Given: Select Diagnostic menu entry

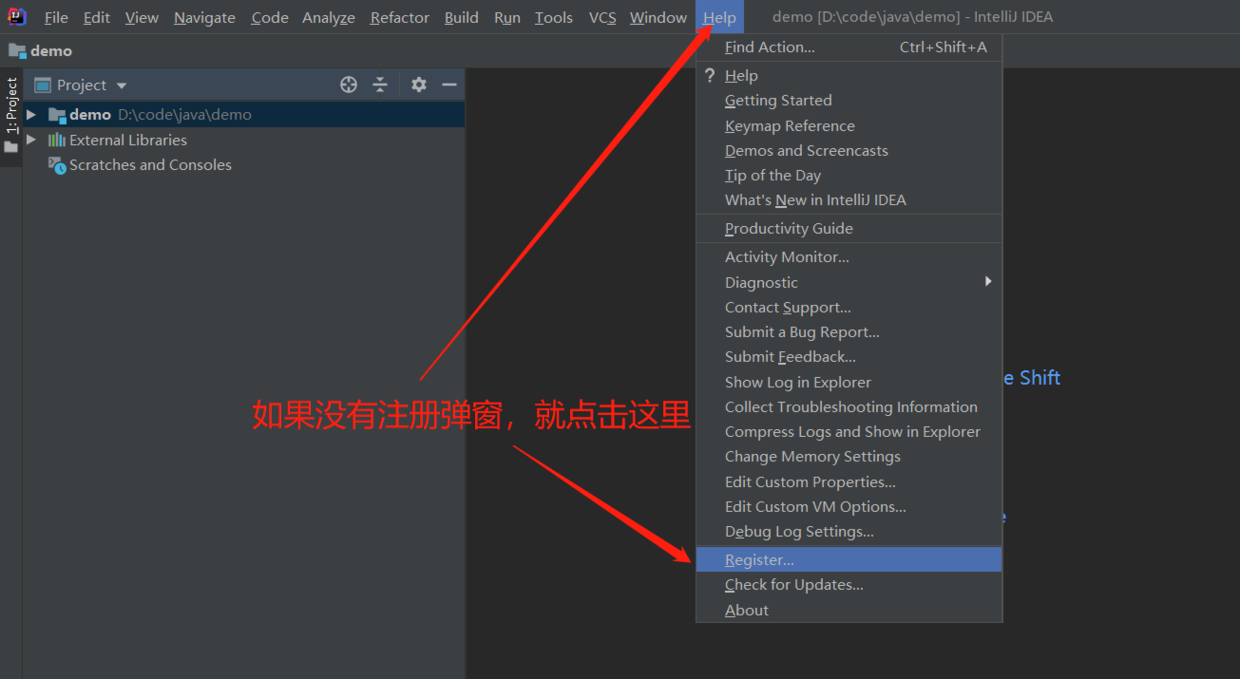Looking at the screenshot, I should click(x=849, y=283).
